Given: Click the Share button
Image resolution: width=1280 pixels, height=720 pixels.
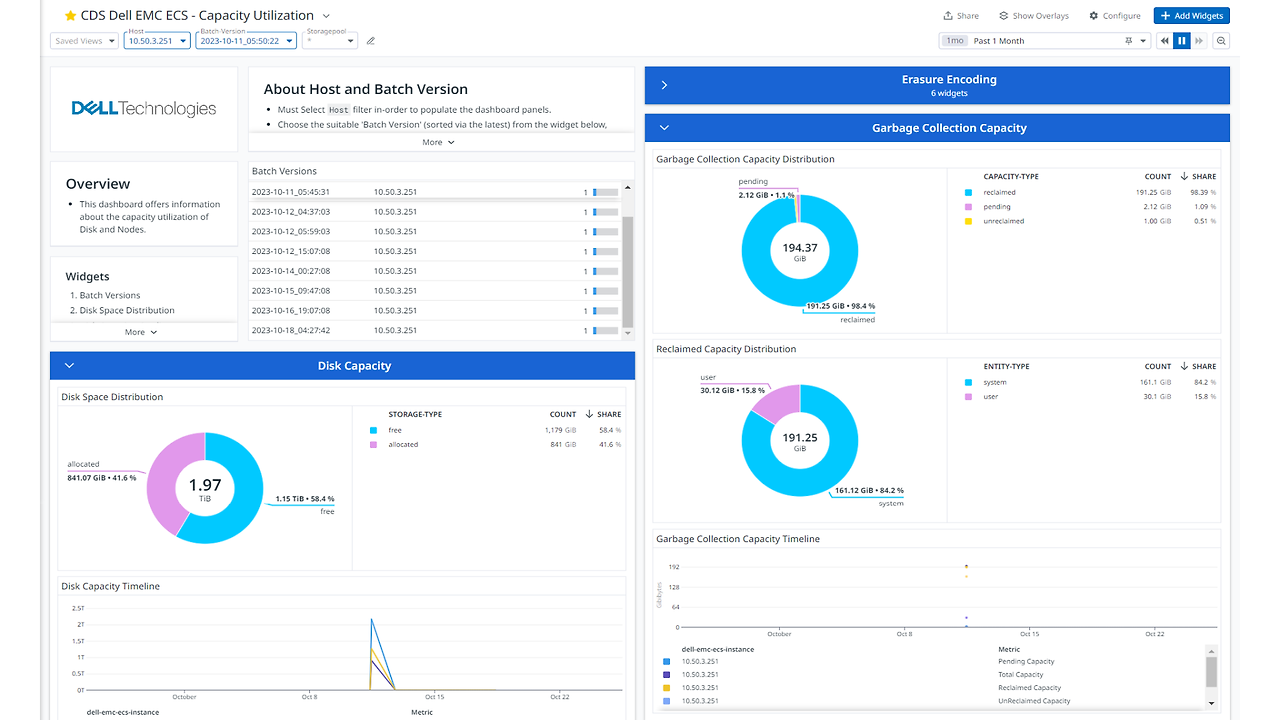Looking at the screenshot, I should pos(961,16).
